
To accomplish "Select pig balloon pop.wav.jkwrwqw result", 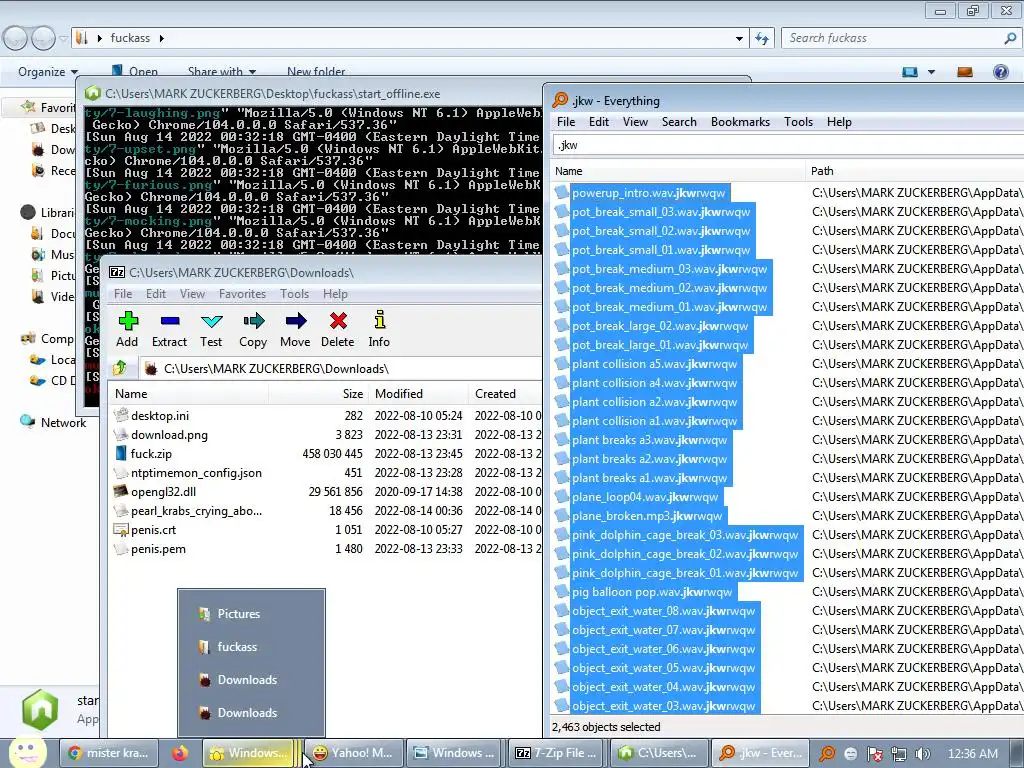I will pos(652,592).
